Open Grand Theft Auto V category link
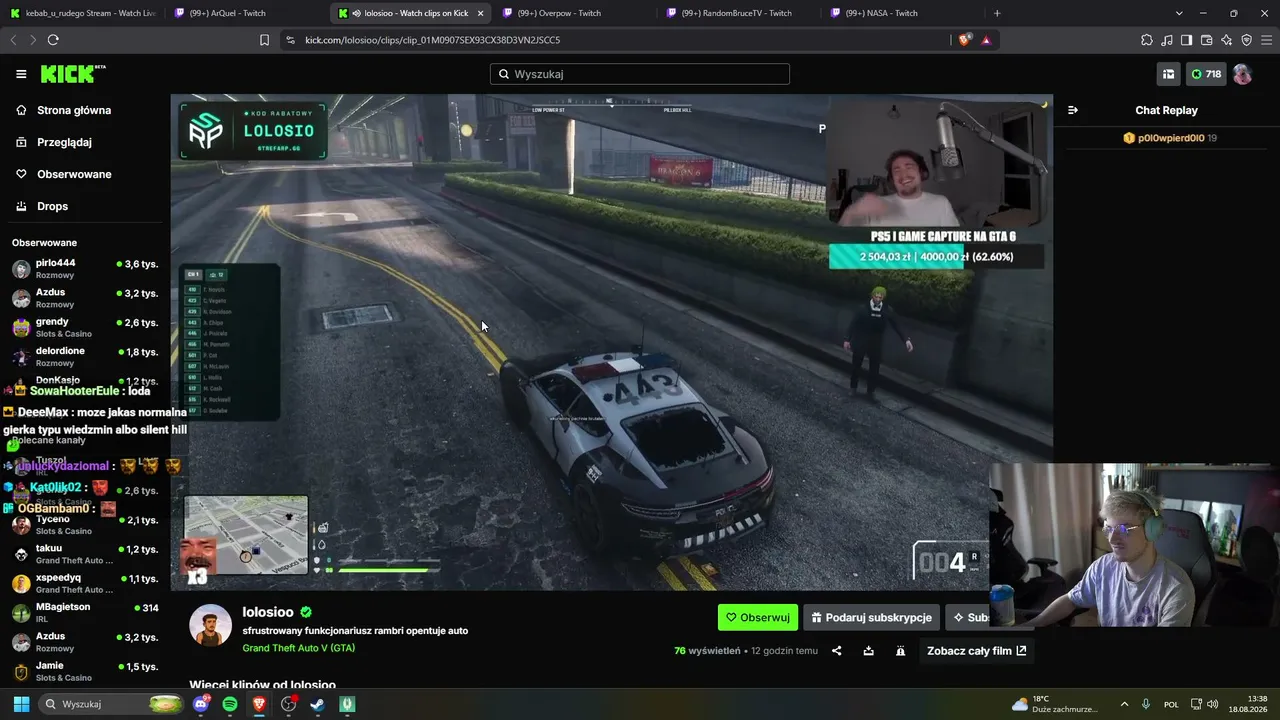The image size is (1280, 720). coord(299,648)
